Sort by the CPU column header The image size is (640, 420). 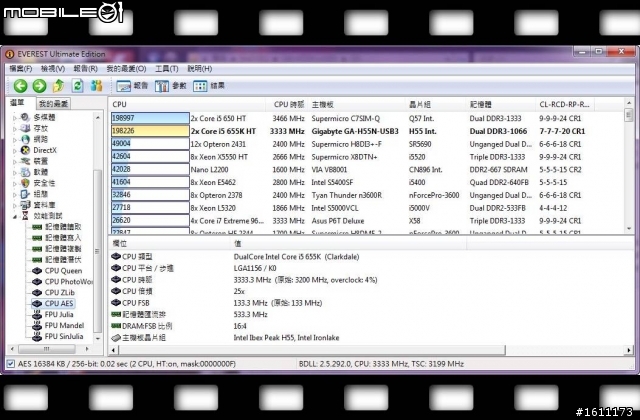(188, 104)
